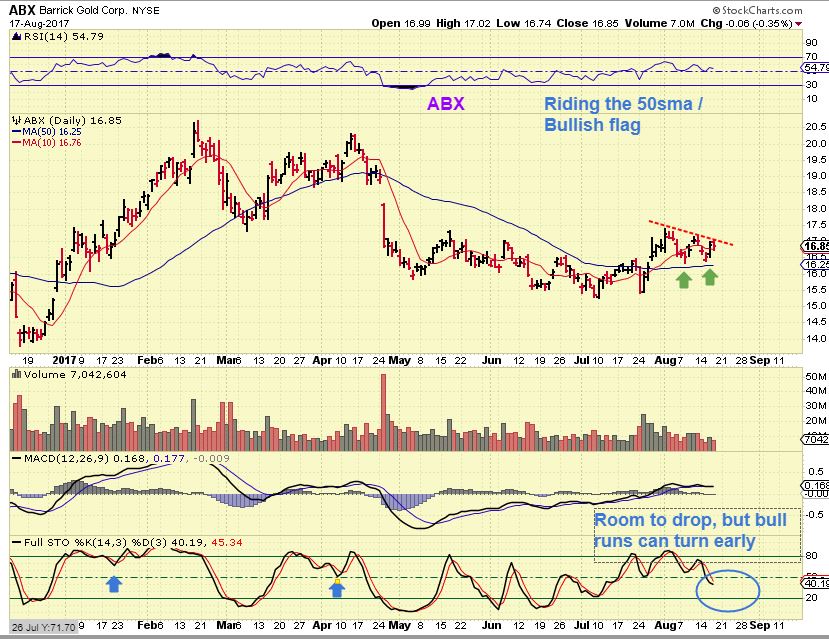Click the 90 level on RSI axis
Viewport: 829px width, 639px height.
[x=811, y=43]
